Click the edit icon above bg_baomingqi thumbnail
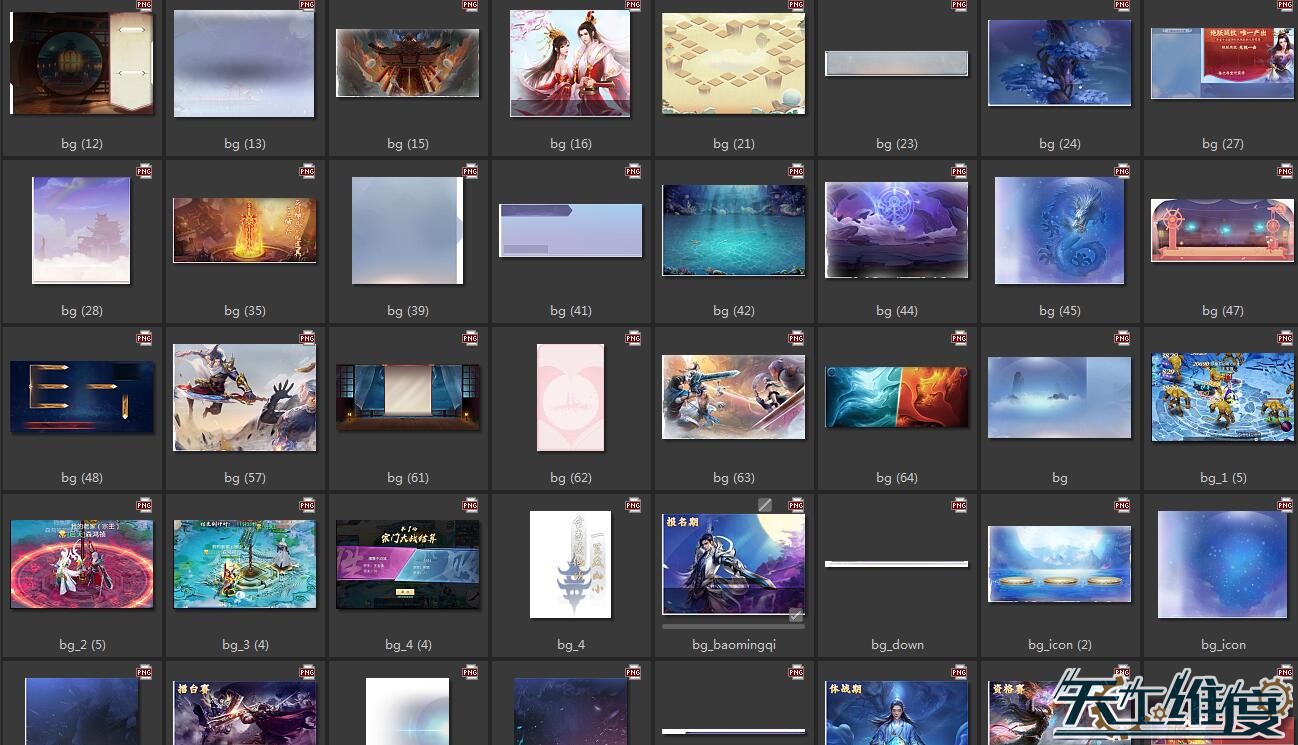The width and height of the screenshot is (1298, 745). point(765,505)
